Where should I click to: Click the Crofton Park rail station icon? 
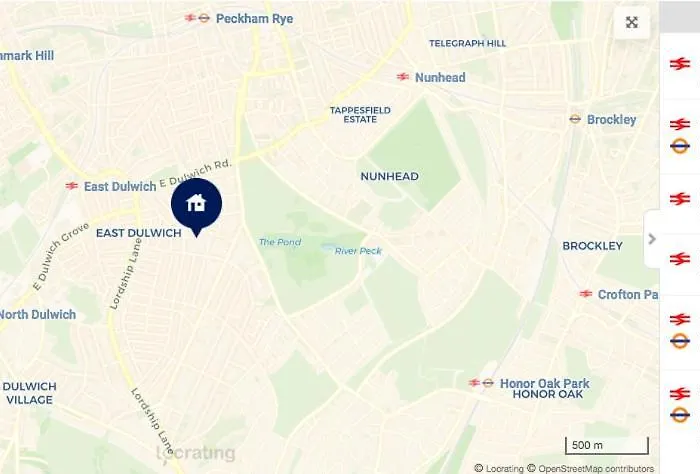(x=586, y=294)
